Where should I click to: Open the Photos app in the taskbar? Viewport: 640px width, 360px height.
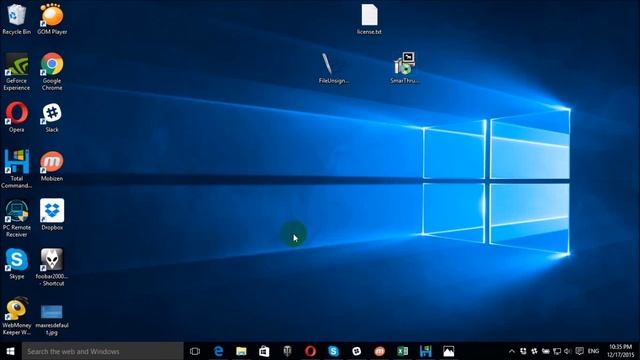[449, 351]
